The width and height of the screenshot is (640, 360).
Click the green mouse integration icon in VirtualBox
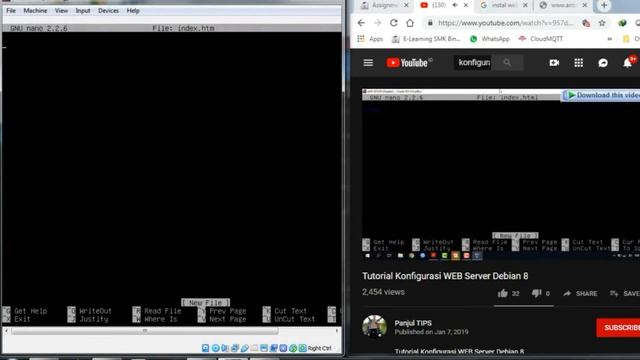coord(293,348)
